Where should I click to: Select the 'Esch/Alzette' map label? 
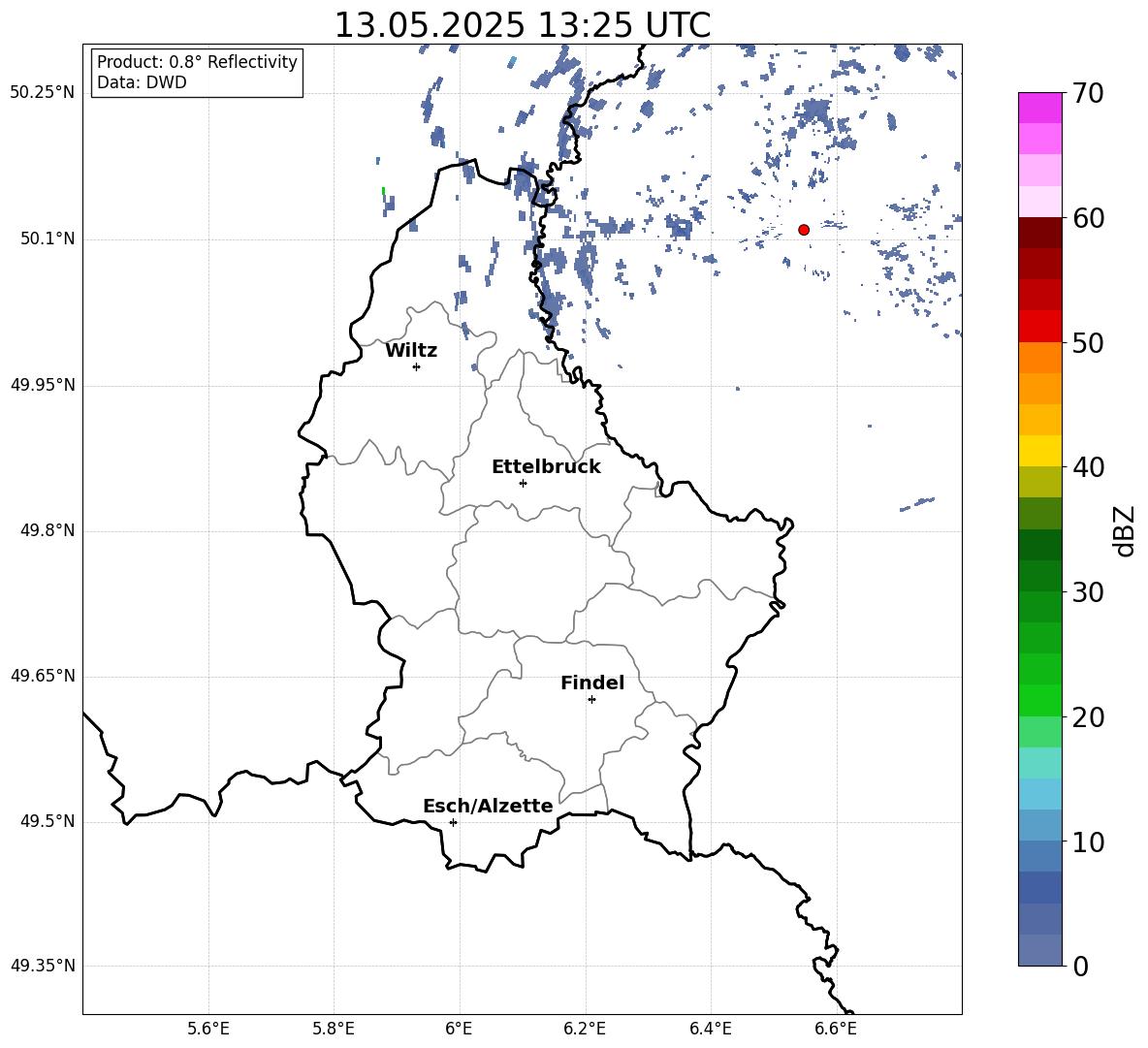[x=488, y=806]
